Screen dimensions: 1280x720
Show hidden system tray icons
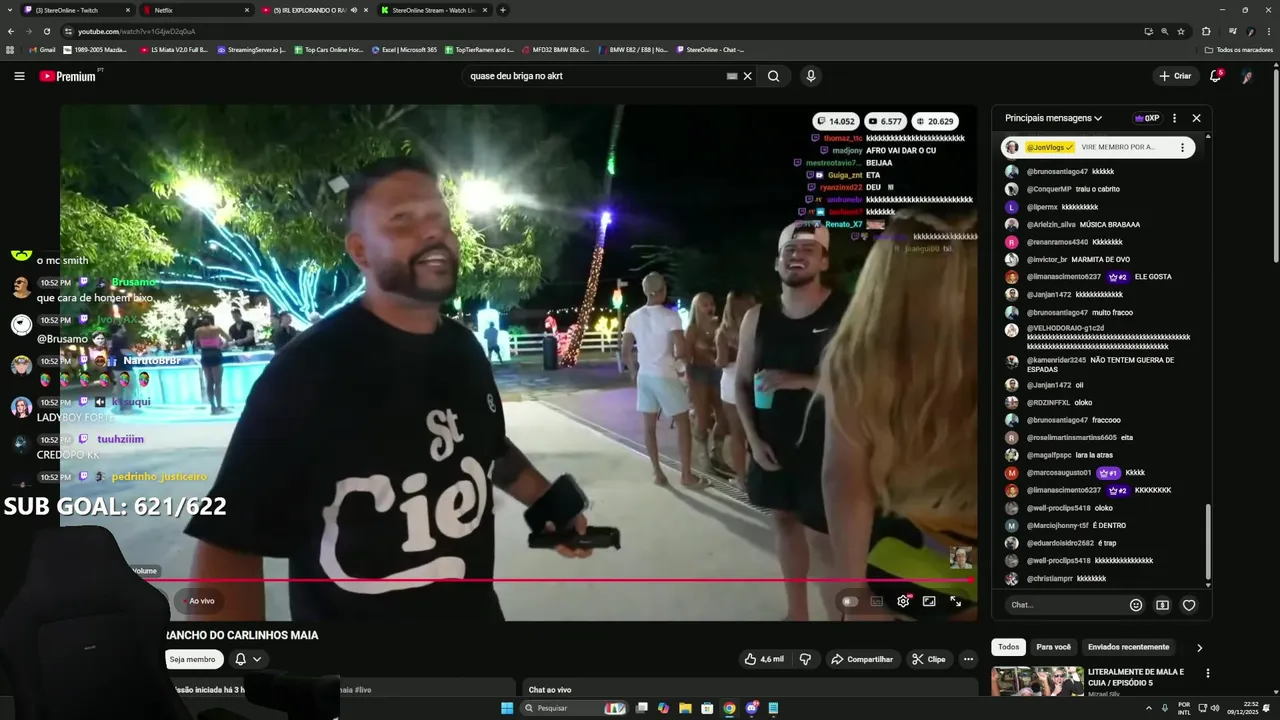point(1148,708)
